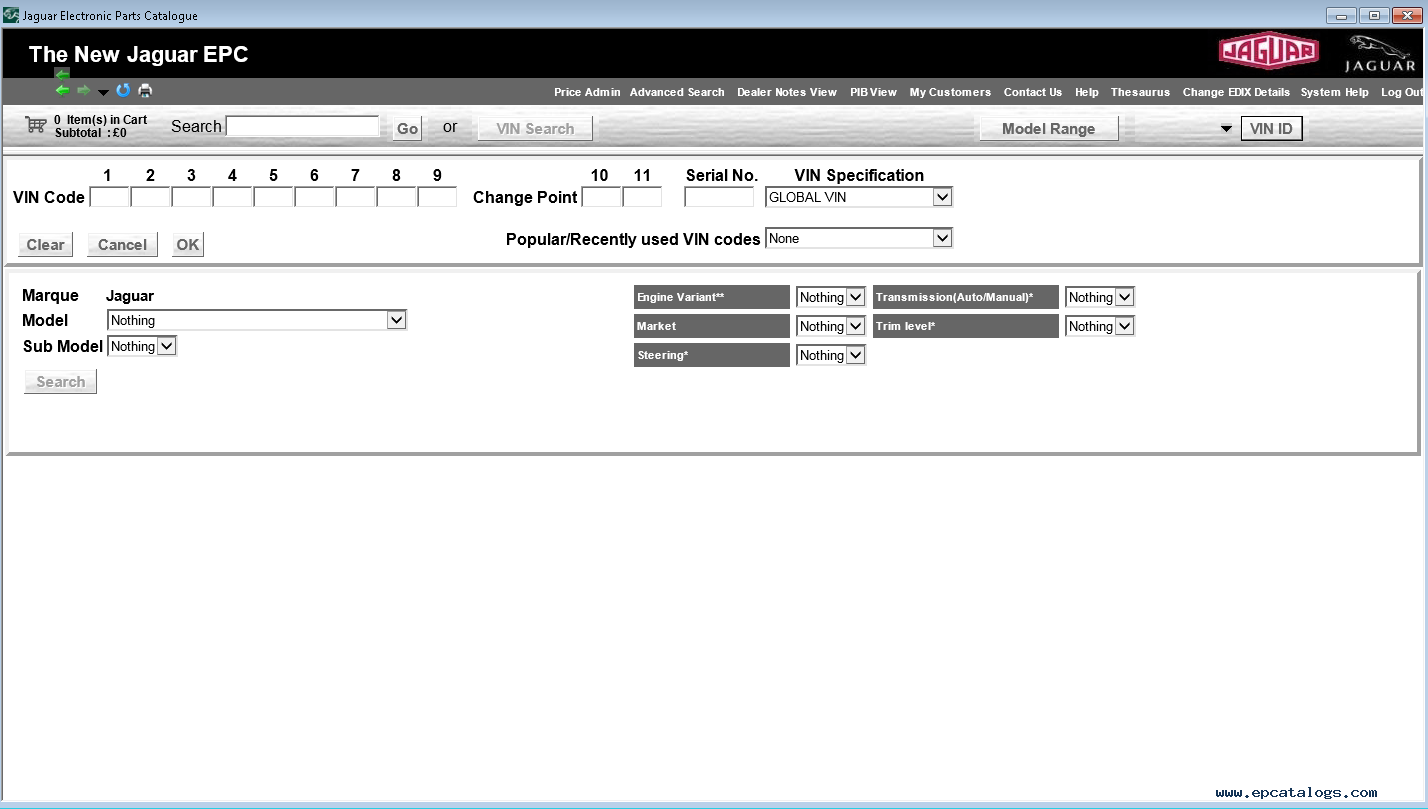Close the Jaguar EPC window

1407,15
